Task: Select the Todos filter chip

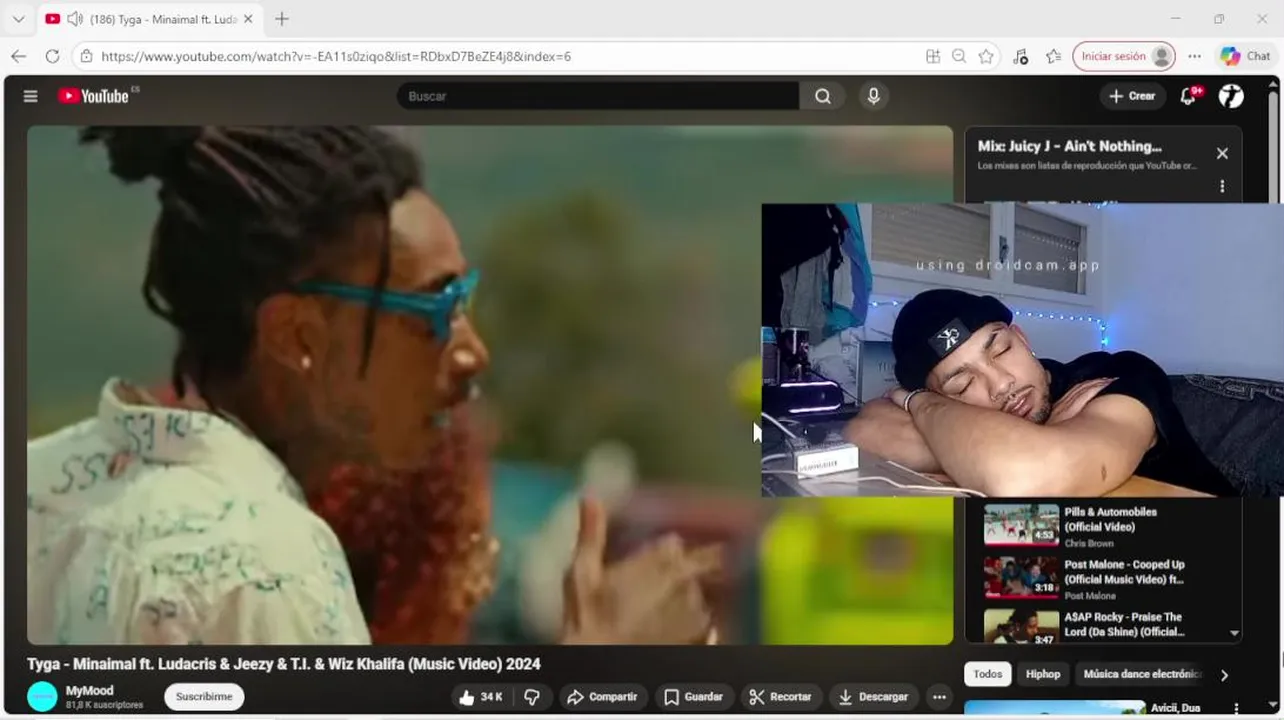Action: coord(988,674)
